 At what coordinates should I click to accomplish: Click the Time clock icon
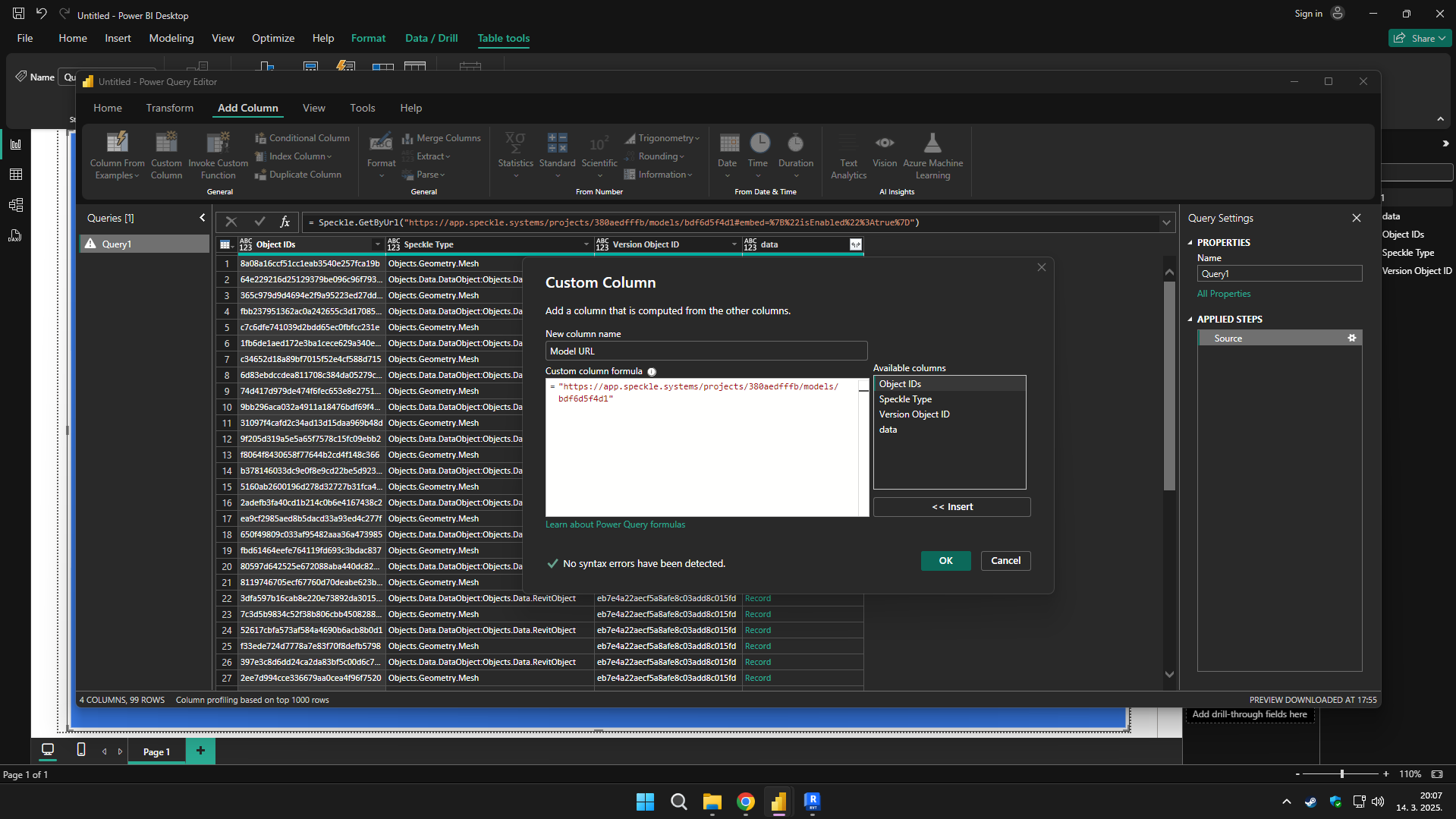point(759,143)
